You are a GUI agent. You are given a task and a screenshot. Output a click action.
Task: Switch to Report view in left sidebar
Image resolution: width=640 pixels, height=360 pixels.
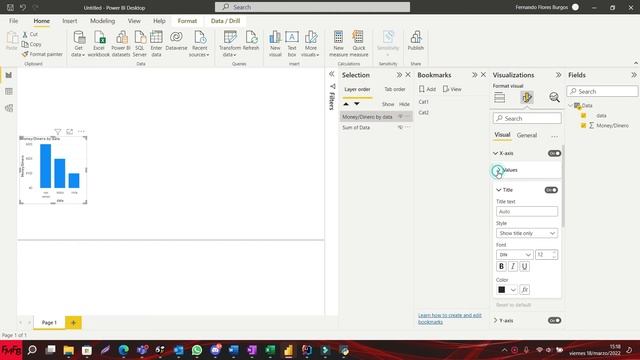click(9, 75)
